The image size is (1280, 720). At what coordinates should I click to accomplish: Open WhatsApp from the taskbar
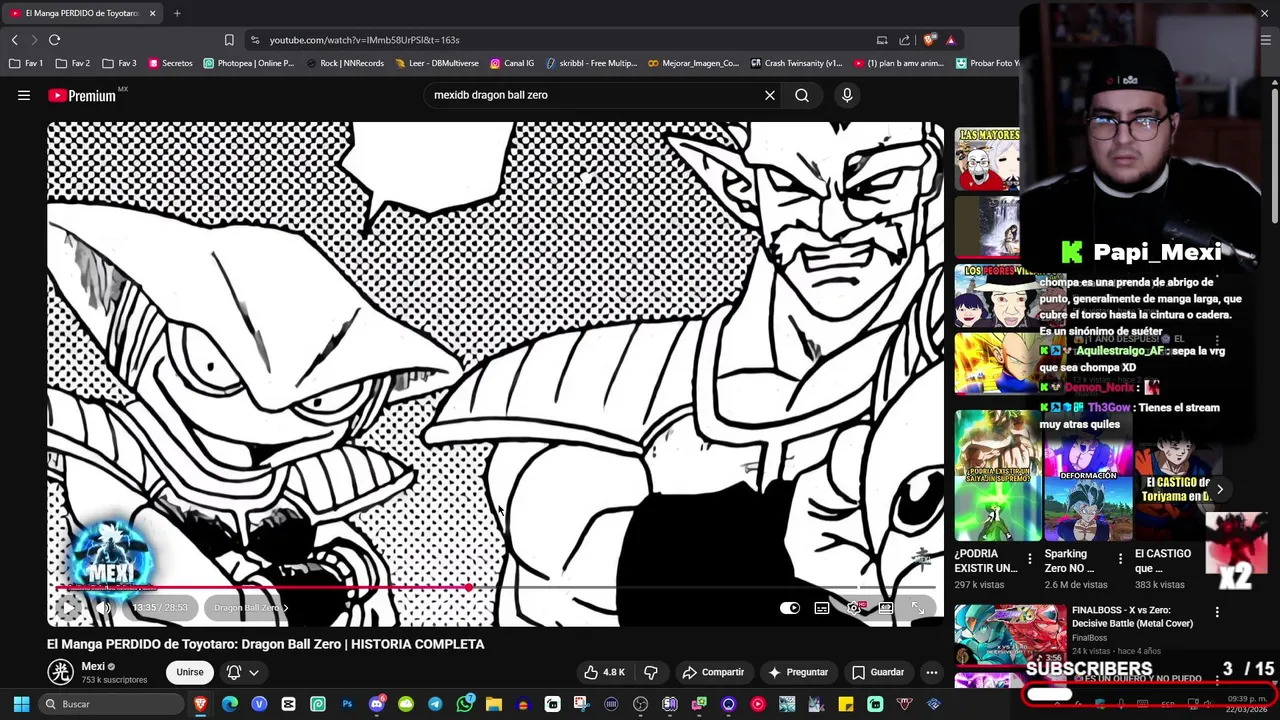point(464,704)
